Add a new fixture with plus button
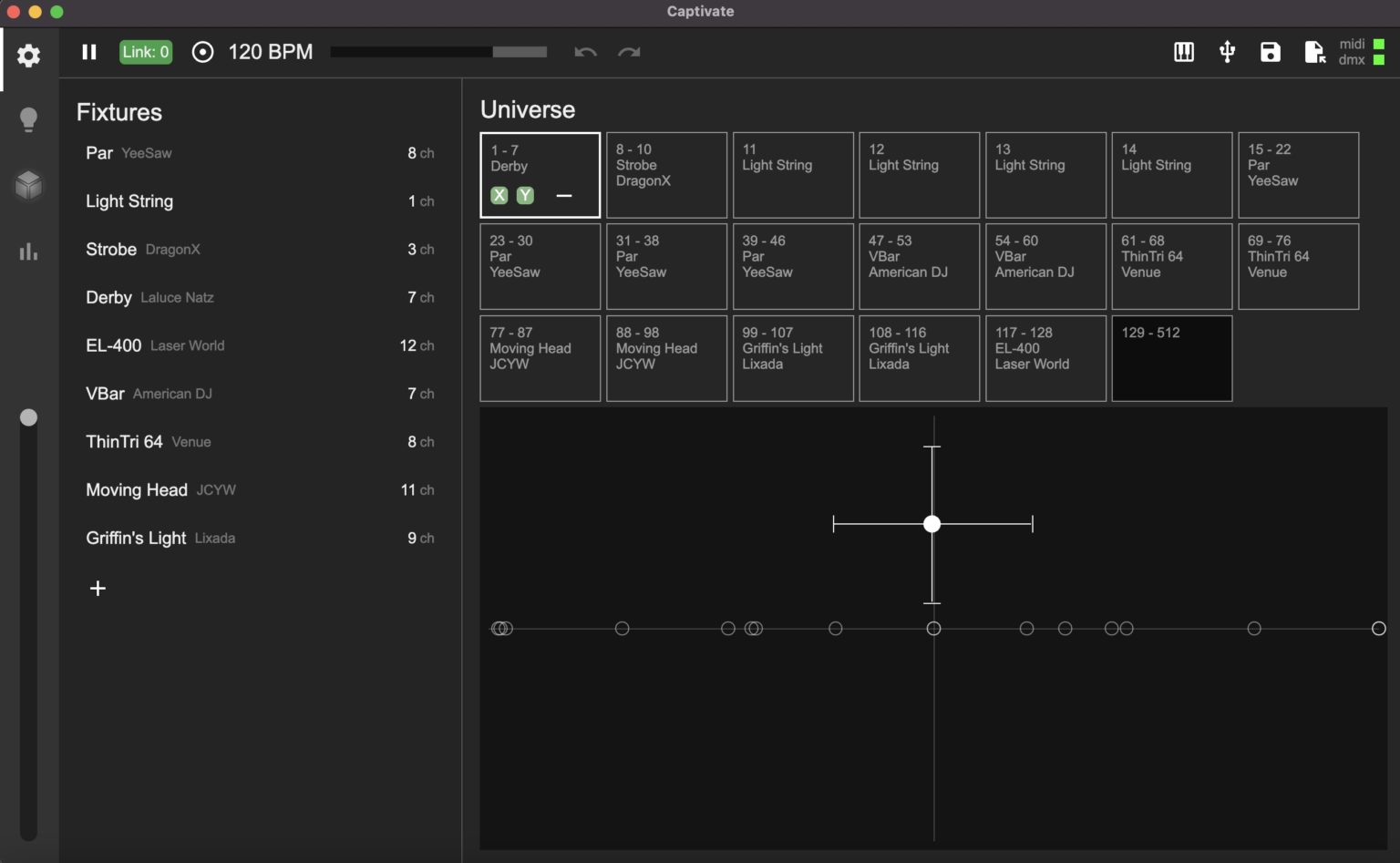The image size is (1400, 863). (x=98, y=588)
